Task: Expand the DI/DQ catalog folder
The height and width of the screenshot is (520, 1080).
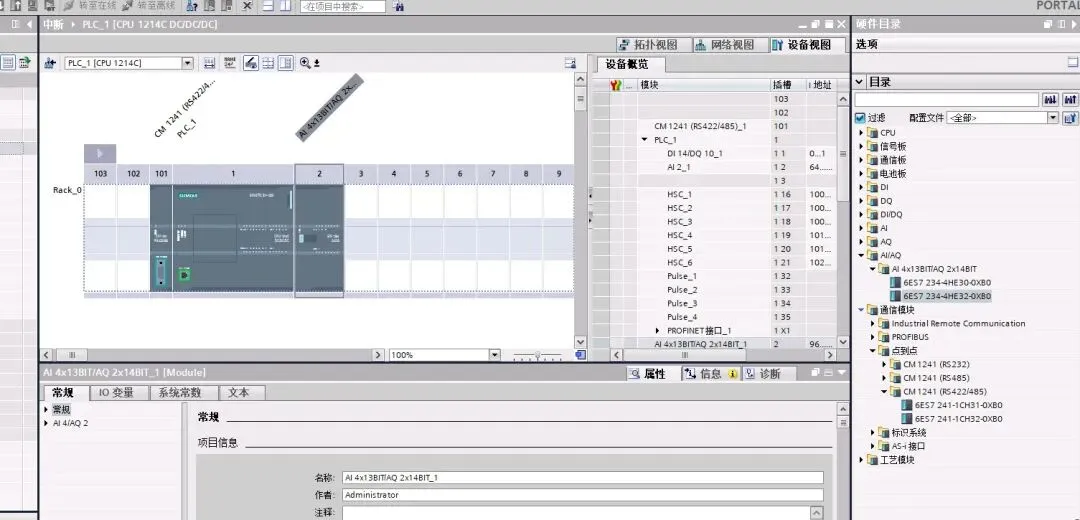Action: pos(861,214)
